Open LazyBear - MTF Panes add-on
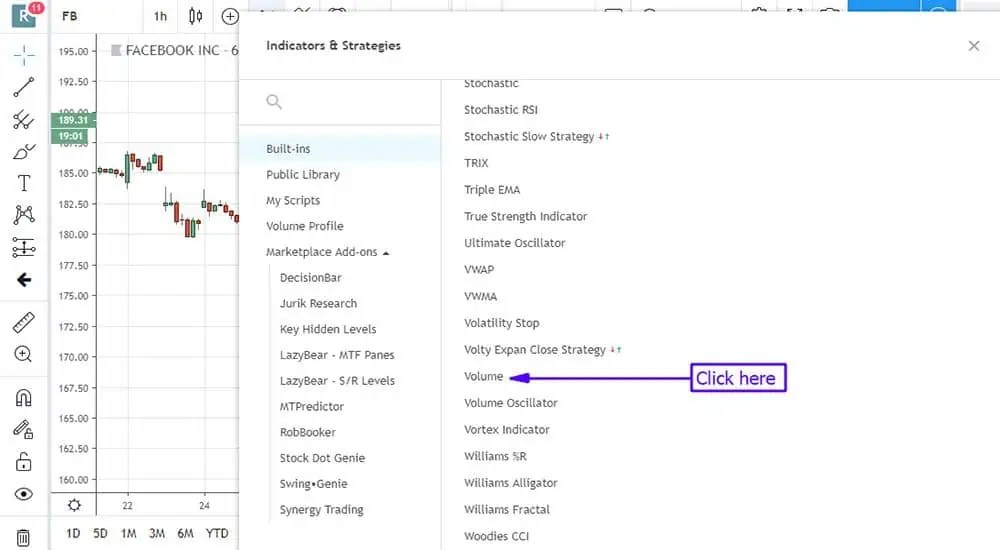The image size is (1000, 550). 337,355
